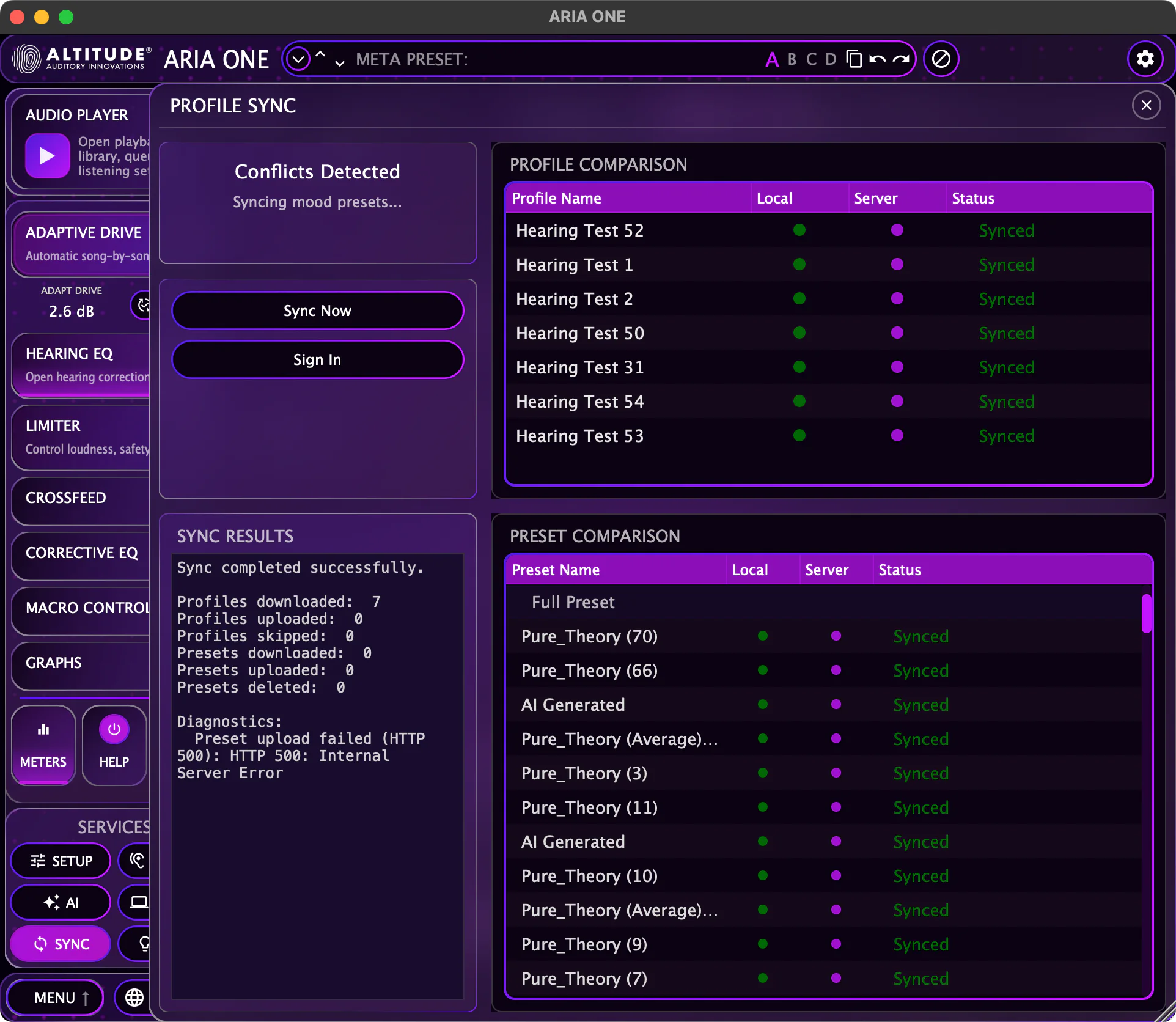The width and height of the screenshot is (1176, 1022).
Task: Select next preset with down chevron
Action: (x=340, y=64)
